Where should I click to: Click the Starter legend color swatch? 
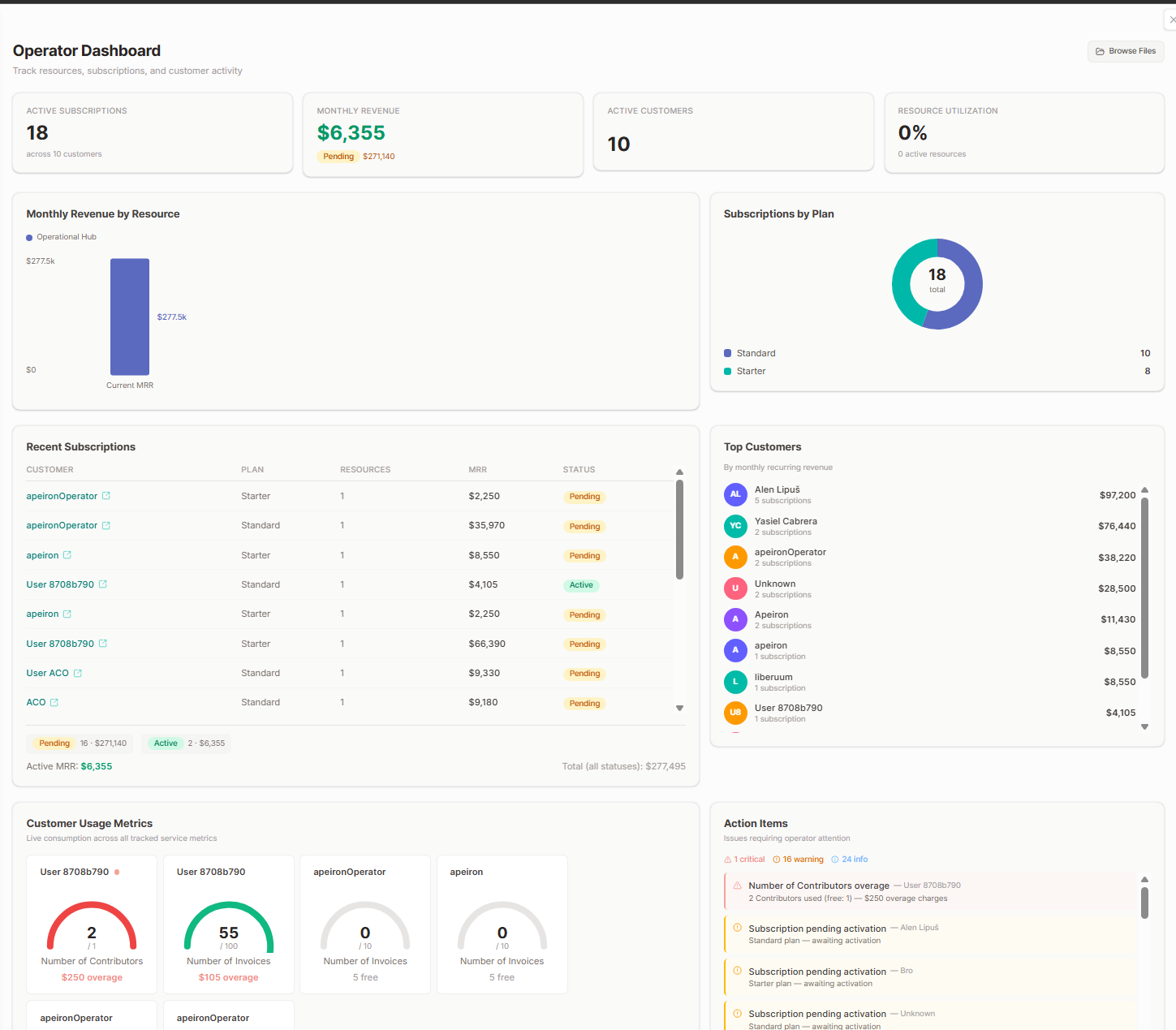pos(728,371)
